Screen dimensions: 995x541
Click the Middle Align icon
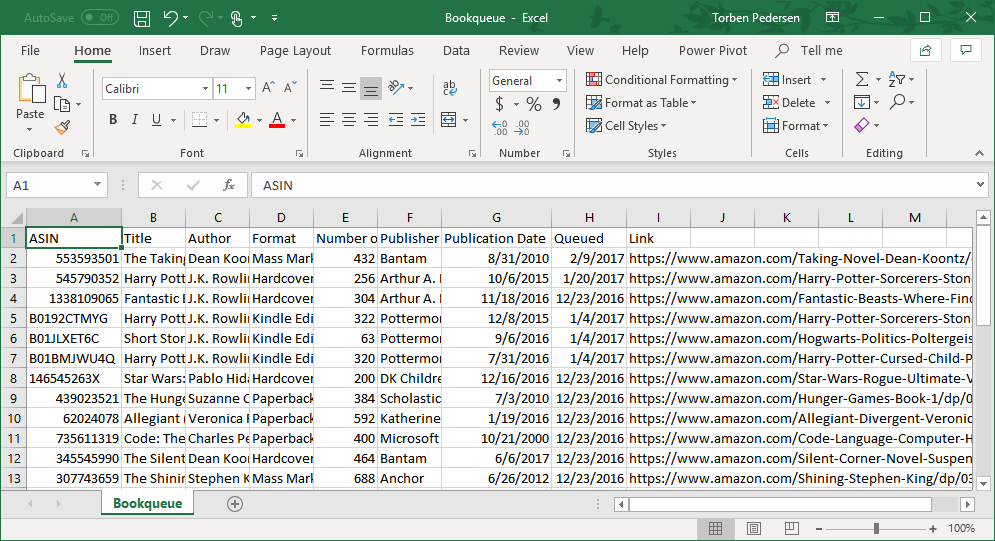point(348,87)
